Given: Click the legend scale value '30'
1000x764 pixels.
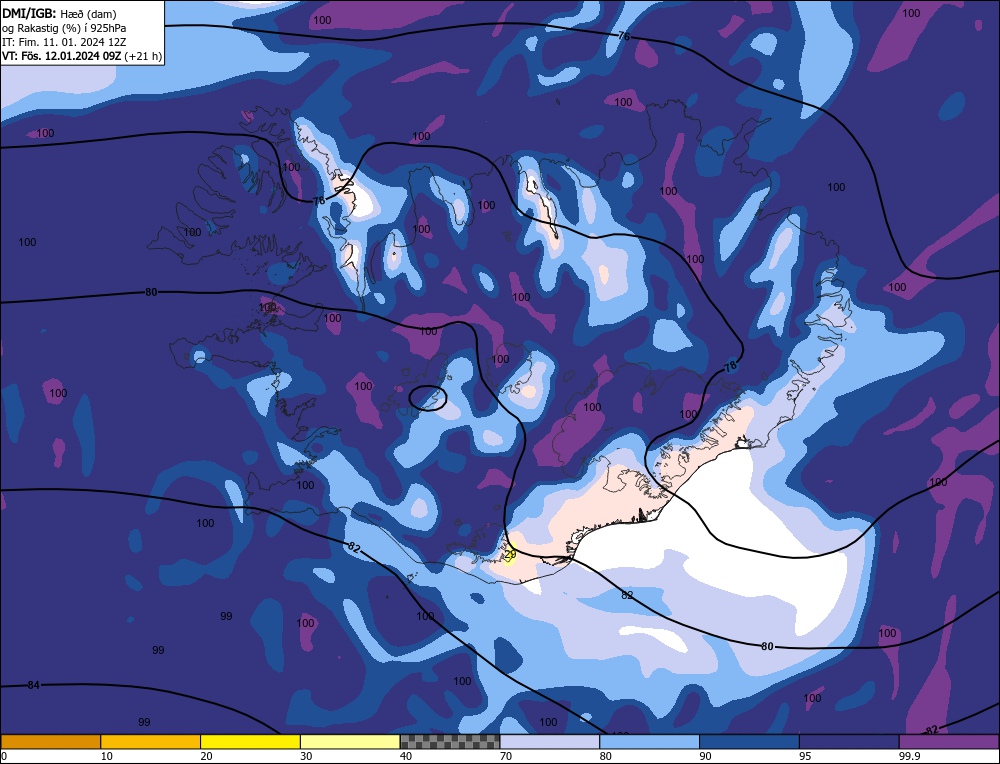Looking at the screenshot, I should click(x=306, y=756).
